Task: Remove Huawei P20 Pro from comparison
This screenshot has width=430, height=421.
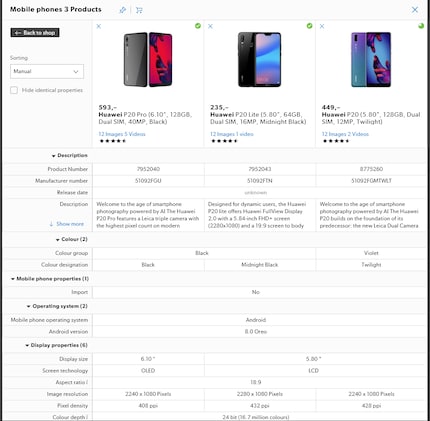Action: [x=99, y=26]
